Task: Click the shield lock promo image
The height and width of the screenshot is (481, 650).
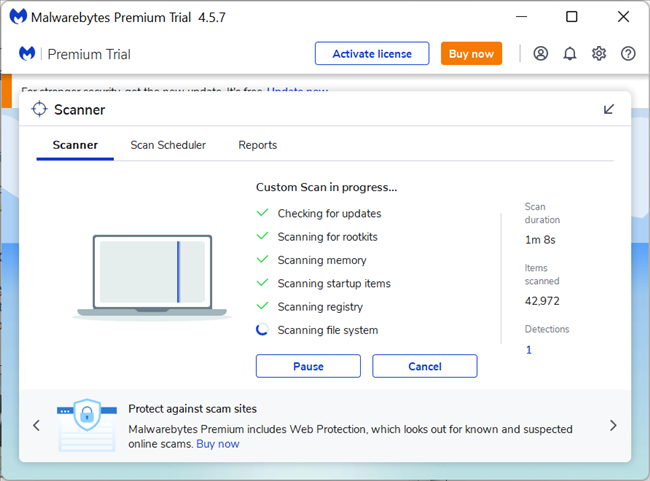Action: (x=87, y=425)
